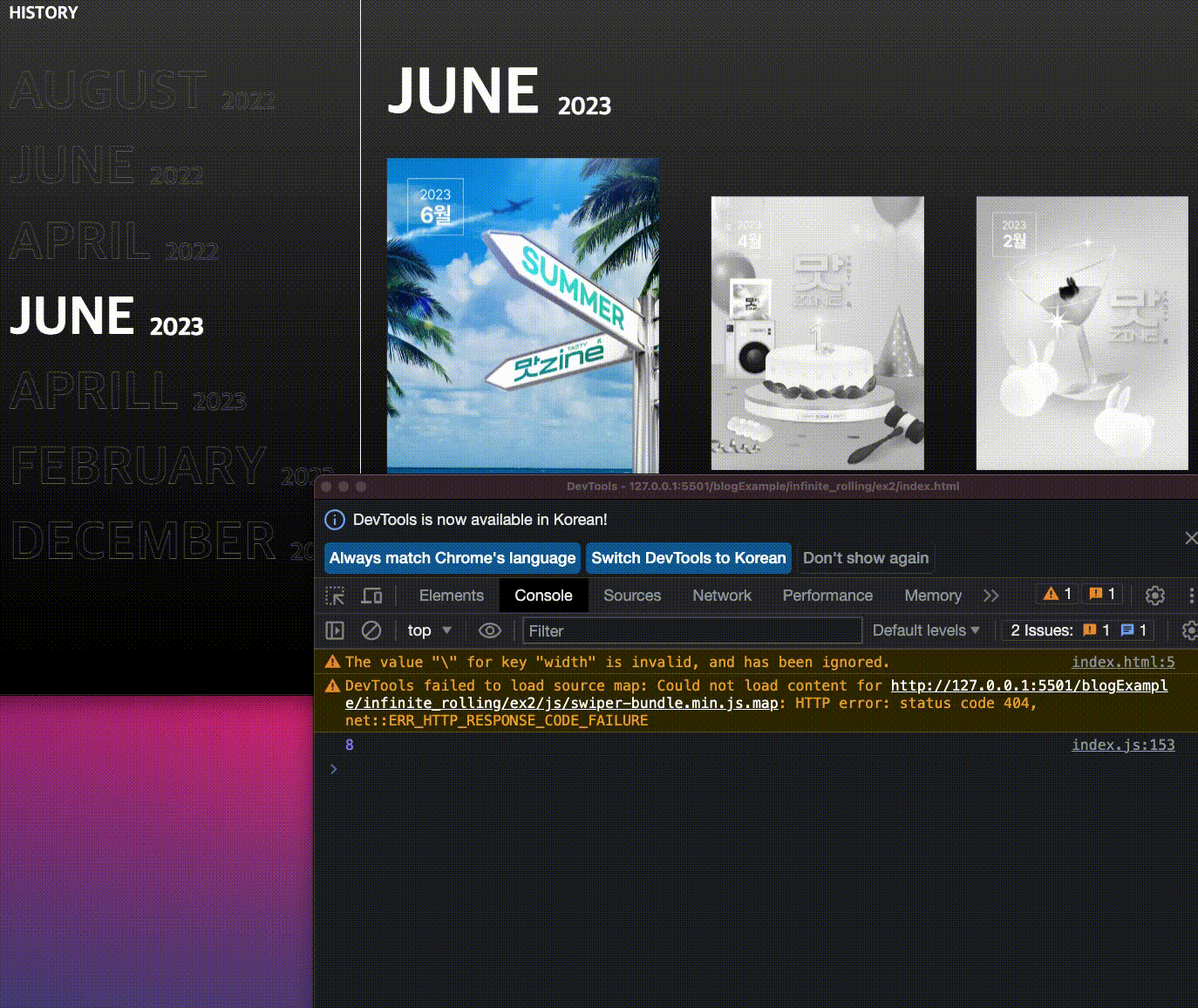This screenshot has height=1008, width=1198.
Task: Click the HISTORY heading
Action: pos(43,13)
